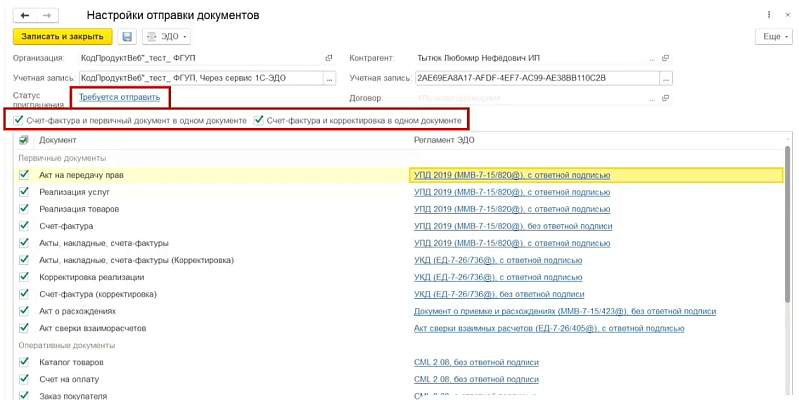Image resolution: width=799 pixels, height=400 pixels.
Task: Uncheck Акты, накладные, счета-фактуры (Корректировка) checkbox
Action: coord(23,260)
